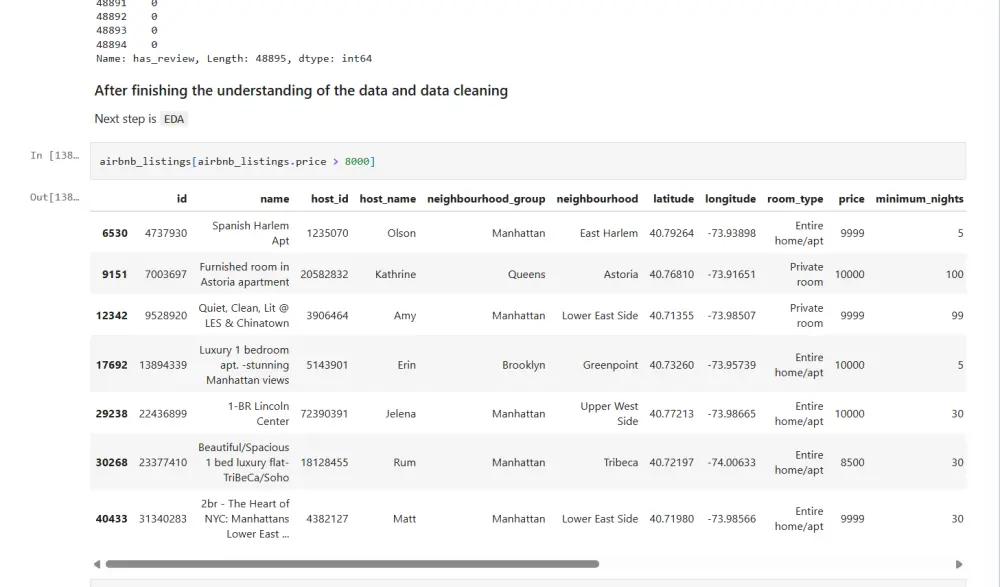Click the 'Greenpoint' neighbourhood cell

(610, 365)
